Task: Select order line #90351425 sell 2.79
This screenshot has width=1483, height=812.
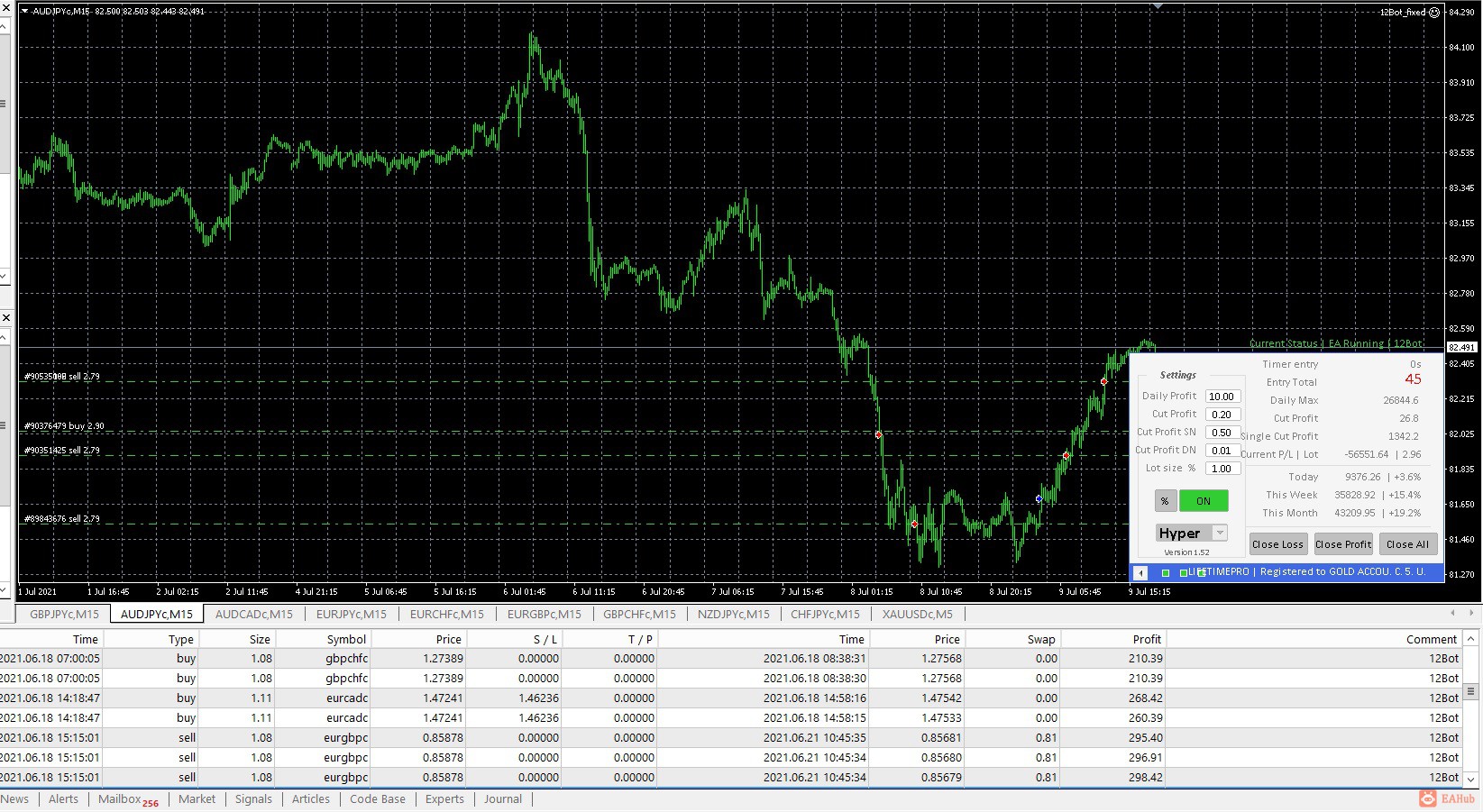Action: tap(61, 451)
